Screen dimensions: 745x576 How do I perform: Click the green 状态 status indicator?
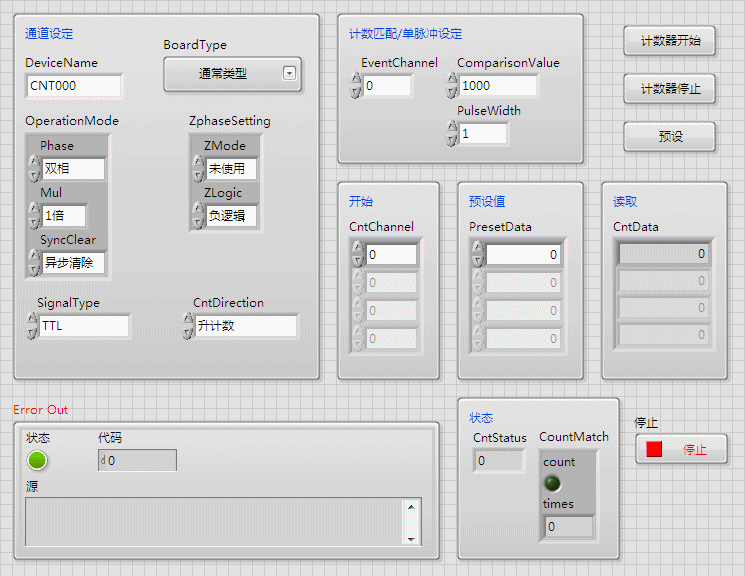pyautogui.click(x=38, y=460)
